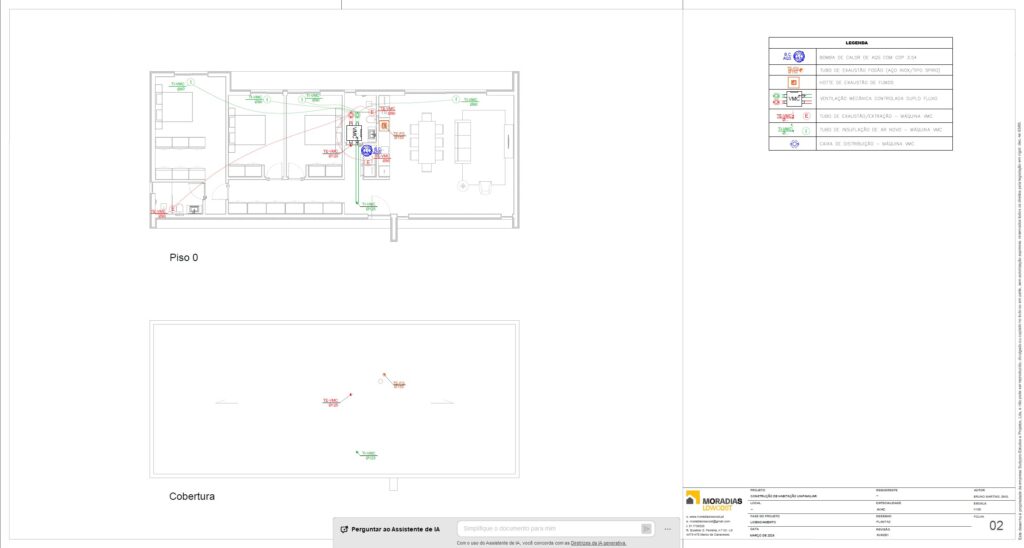The height and width of the screenshot is (548, 1024).
Task: Click the orange exhaust hood legend symbol
Action: point(793,83)
